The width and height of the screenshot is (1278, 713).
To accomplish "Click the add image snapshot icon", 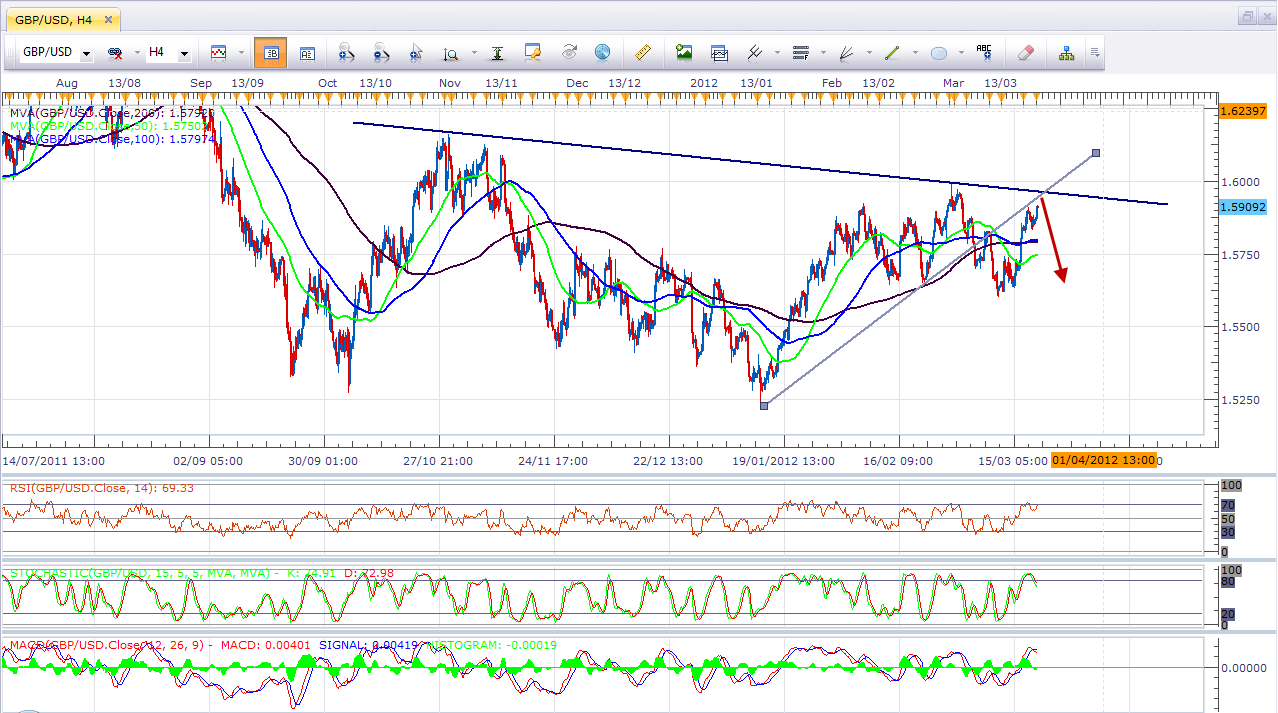I will (684, 52).
